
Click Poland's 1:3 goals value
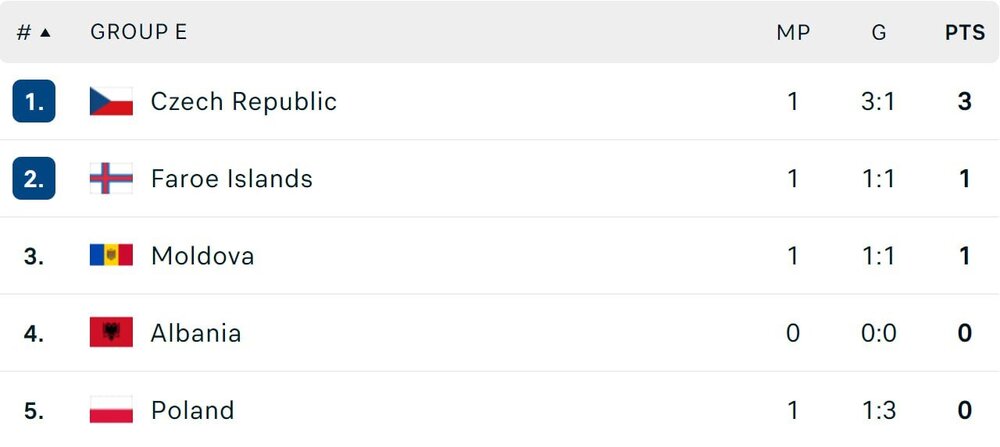pyautogui.click(x=879, y=410)
